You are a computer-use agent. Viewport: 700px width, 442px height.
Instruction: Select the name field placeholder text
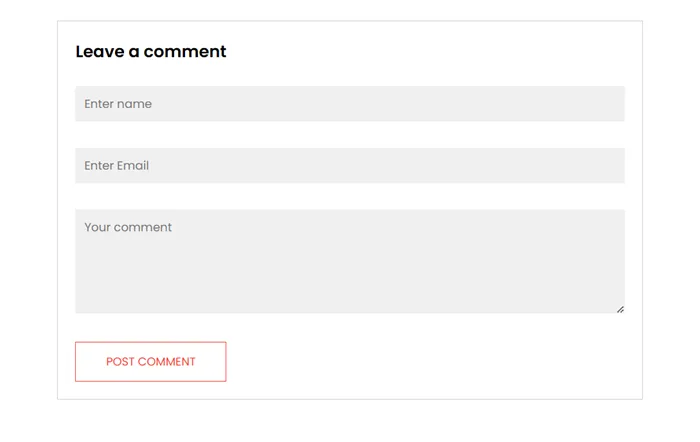(x=118, y=104)
